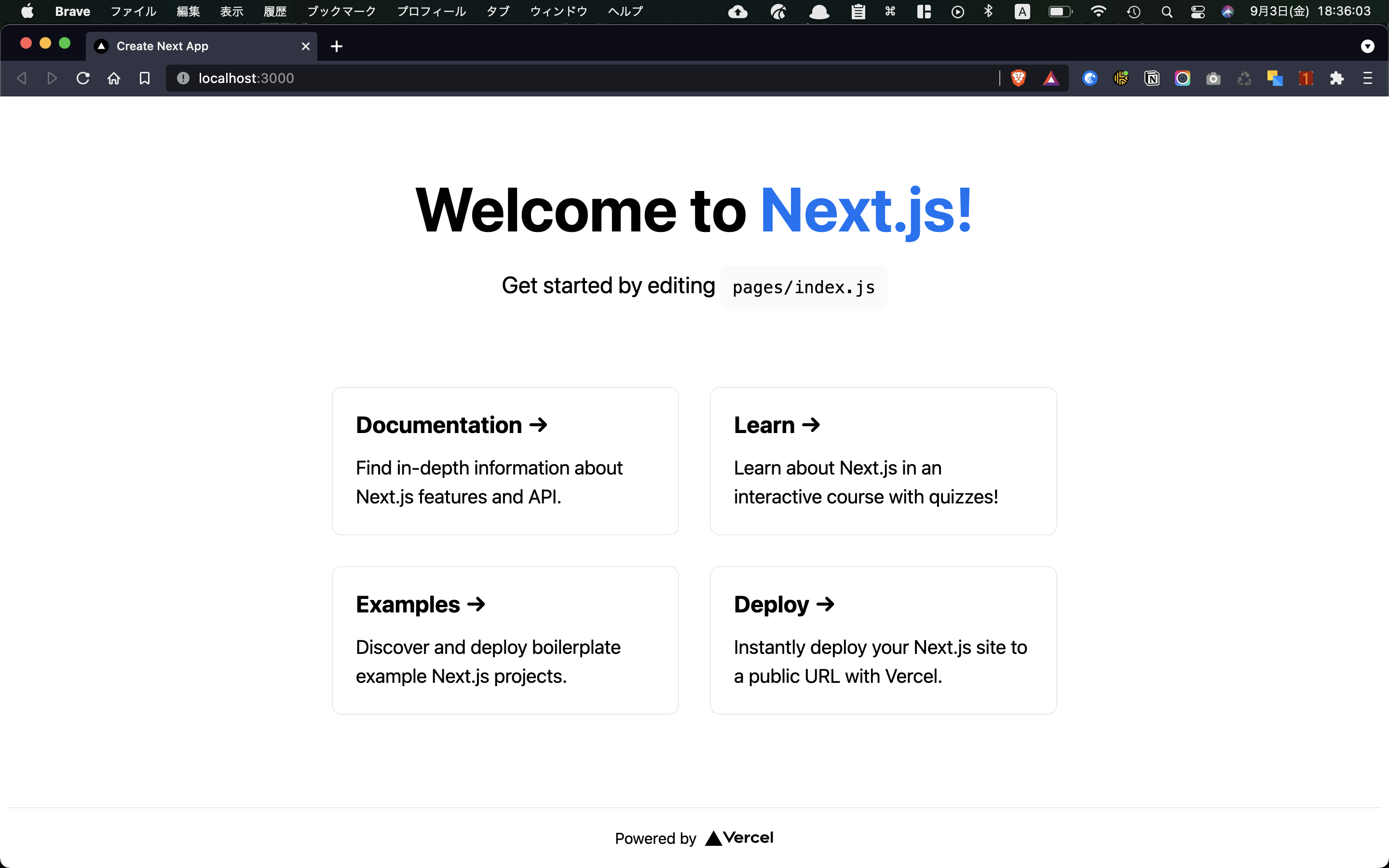Click the Powered by Vercel footer link
This screenshot has height=868, width=1389.
694,838
